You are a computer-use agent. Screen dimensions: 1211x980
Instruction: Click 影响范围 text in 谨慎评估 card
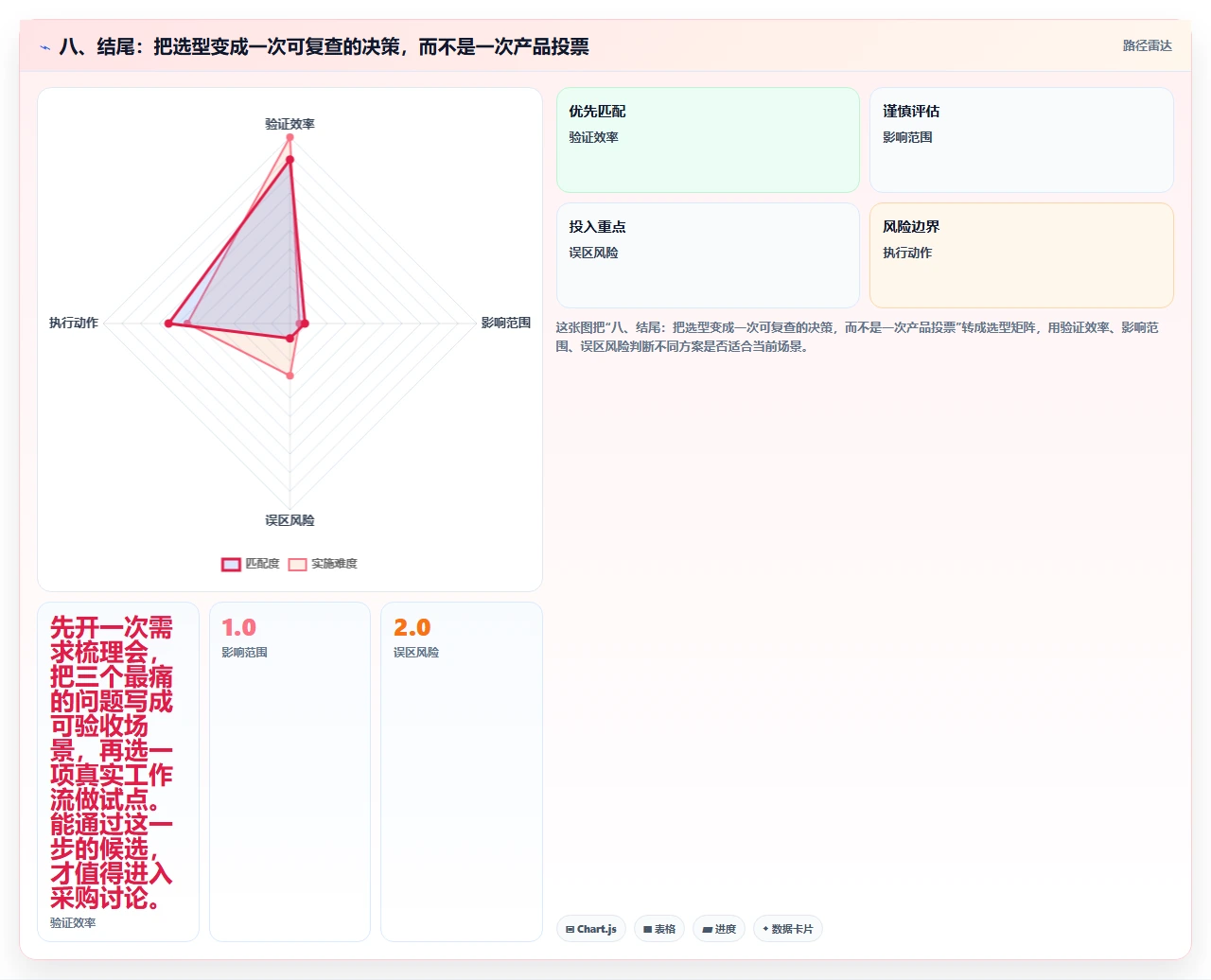point(907,137)
